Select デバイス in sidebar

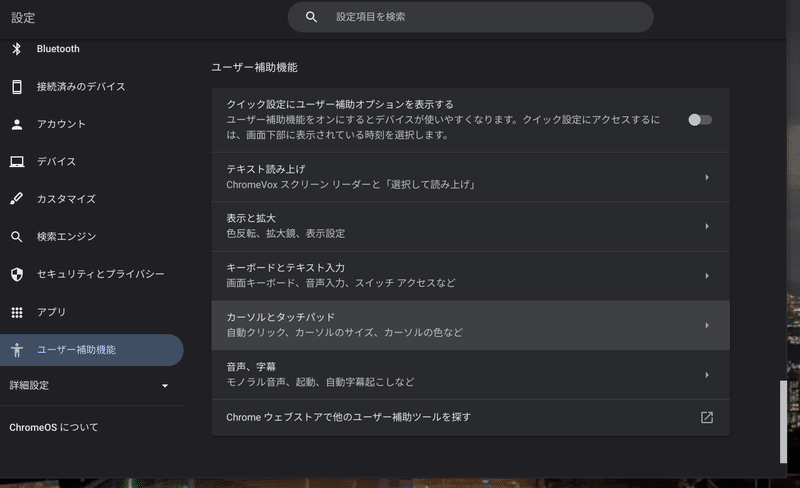tap(56, 162)
